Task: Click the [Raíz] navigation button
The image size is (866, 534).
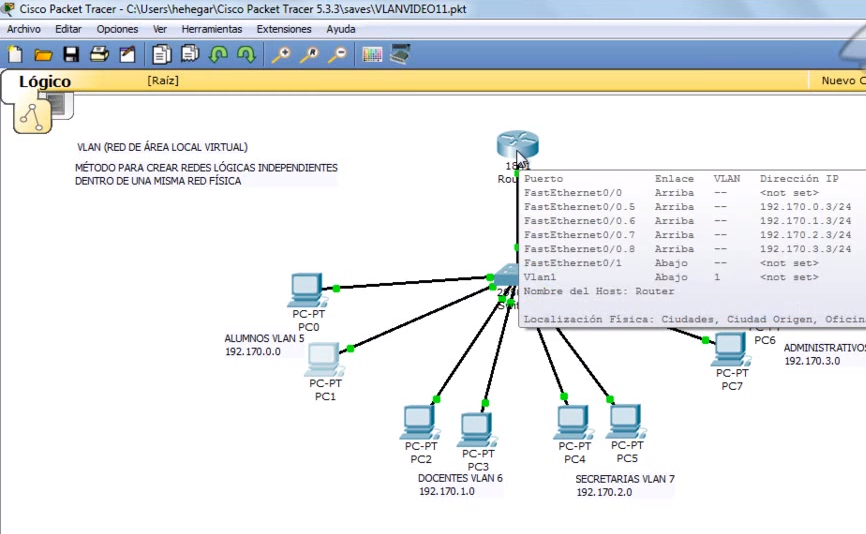Action: pyautogui.click(x=163, y=81)
